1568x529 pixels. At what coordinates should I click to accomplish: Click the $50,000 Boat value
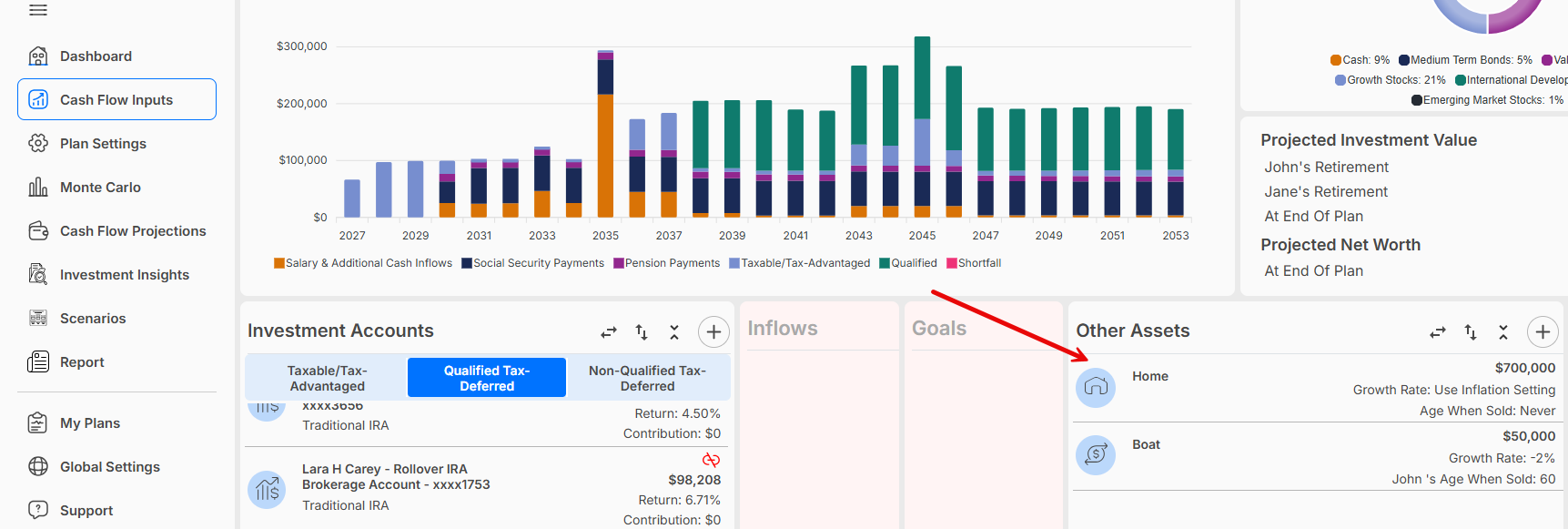pyautogui.click(x=1529, y=436)
